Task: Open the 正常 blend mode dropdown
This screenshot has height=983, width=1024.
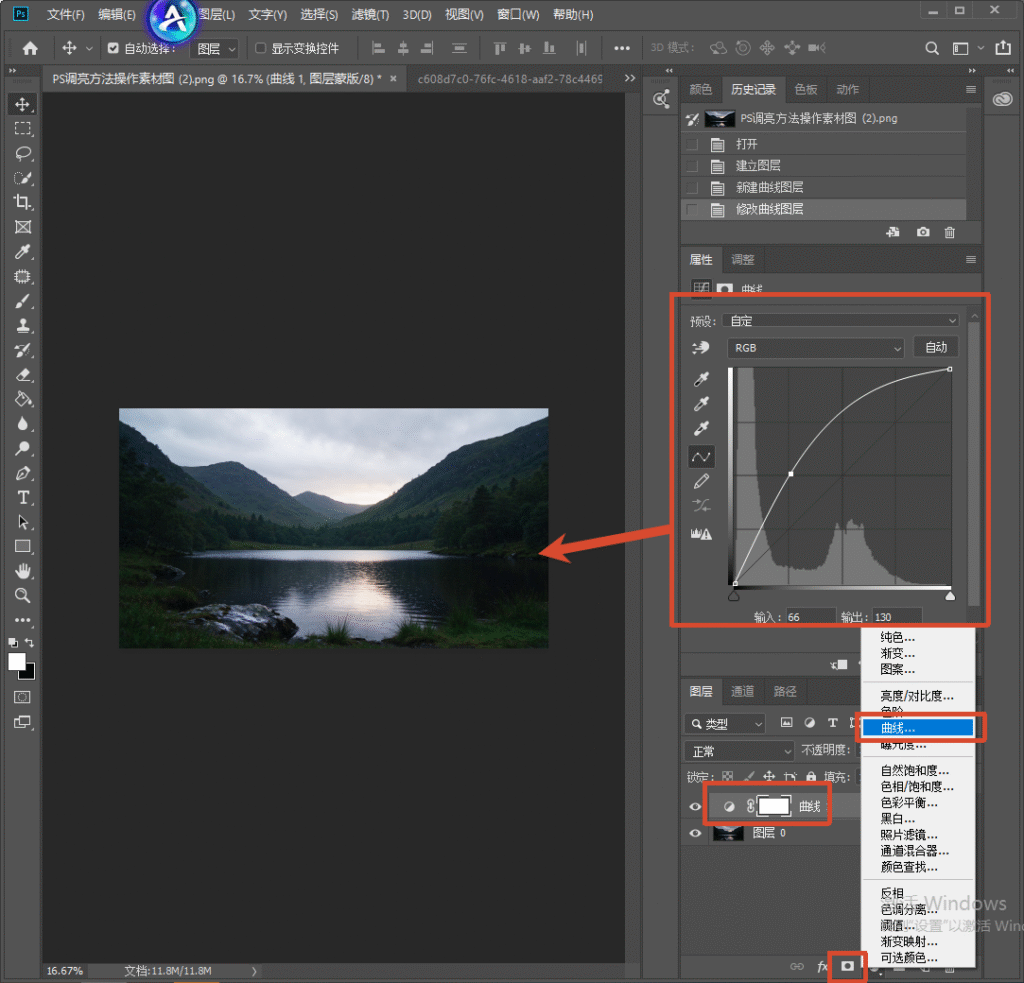Action: [x=739, y=752]
